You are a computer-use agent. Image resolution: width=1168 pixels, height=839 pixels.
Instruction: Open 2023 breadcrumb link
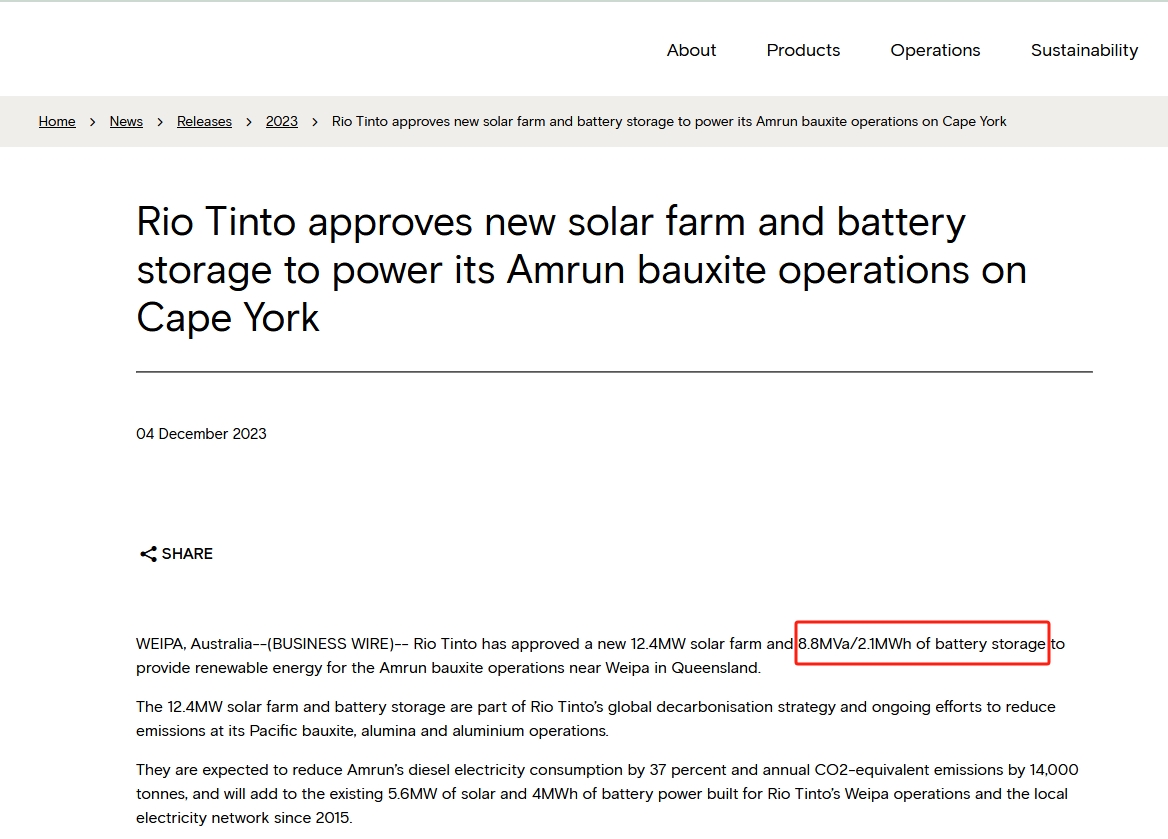(282, 121)
